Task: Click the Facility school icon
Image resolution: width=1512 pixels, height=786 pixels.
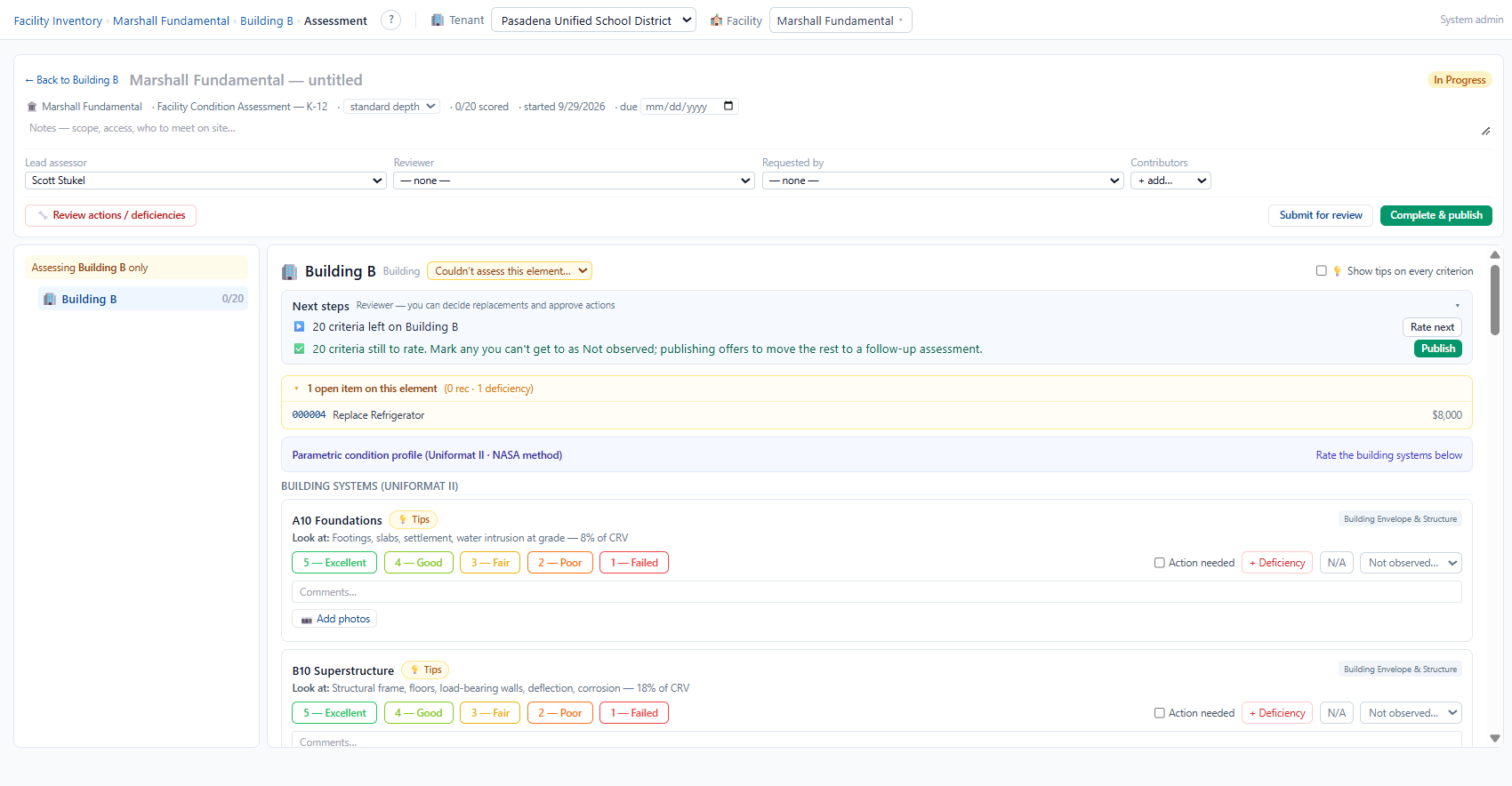Action: click(716, 20)
